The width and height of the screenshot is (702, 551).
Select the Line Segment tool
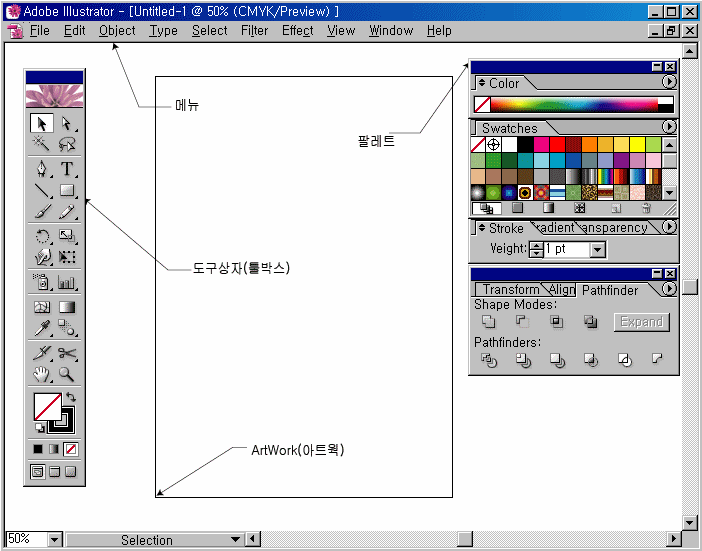tap(42, 190)
